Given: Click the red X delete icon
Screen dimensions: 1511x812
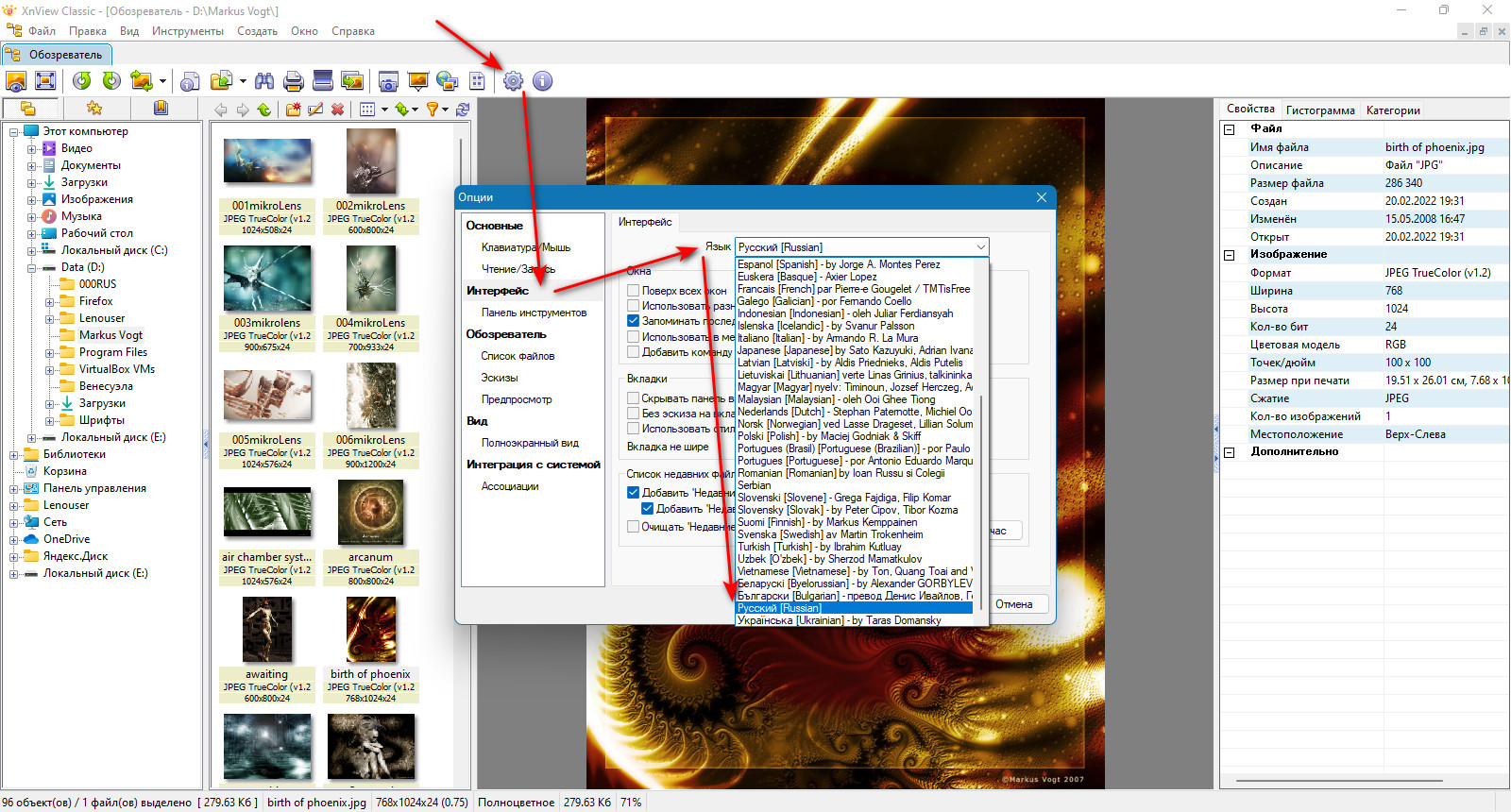Looking at the screenshot, I should pyautogui.click(x=337, y=110).
